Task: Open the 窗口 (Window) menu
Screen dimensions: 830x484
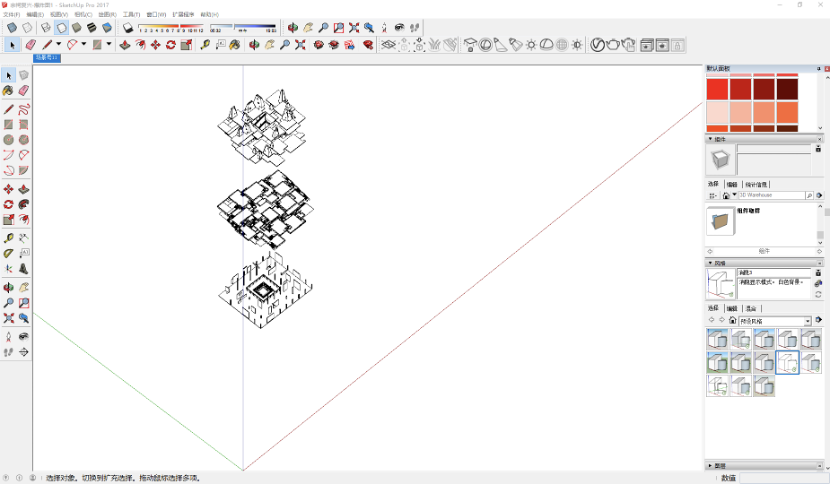Action: point(156,14)
